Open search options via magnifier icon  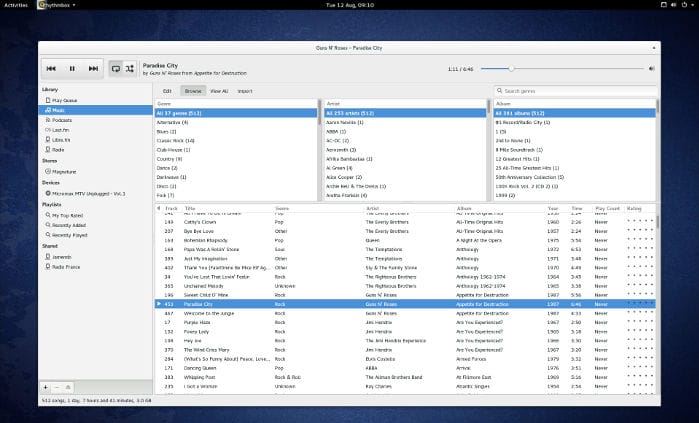(500, 91)
